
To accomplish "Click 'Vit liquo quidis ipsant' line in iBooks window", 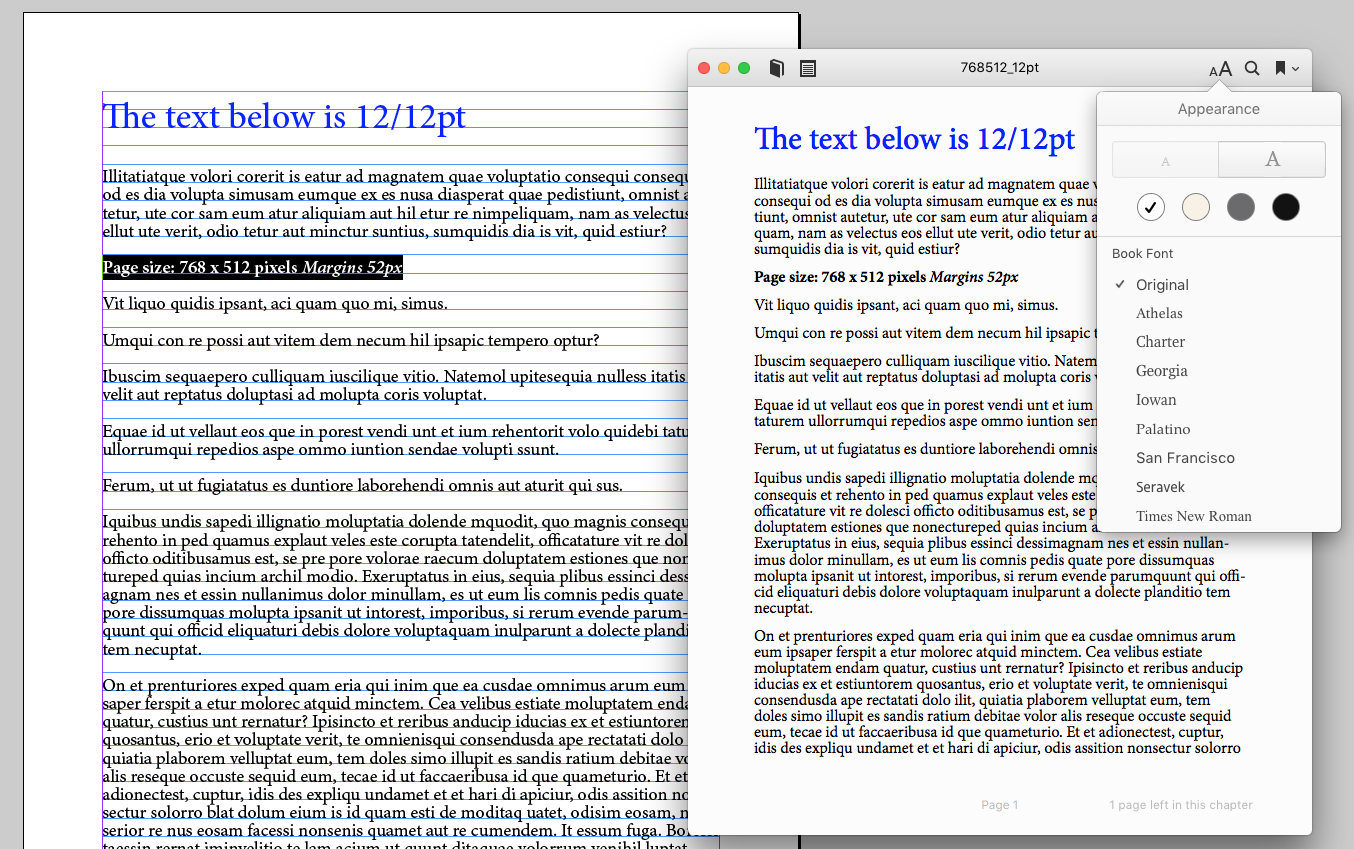I will point(906,305).
